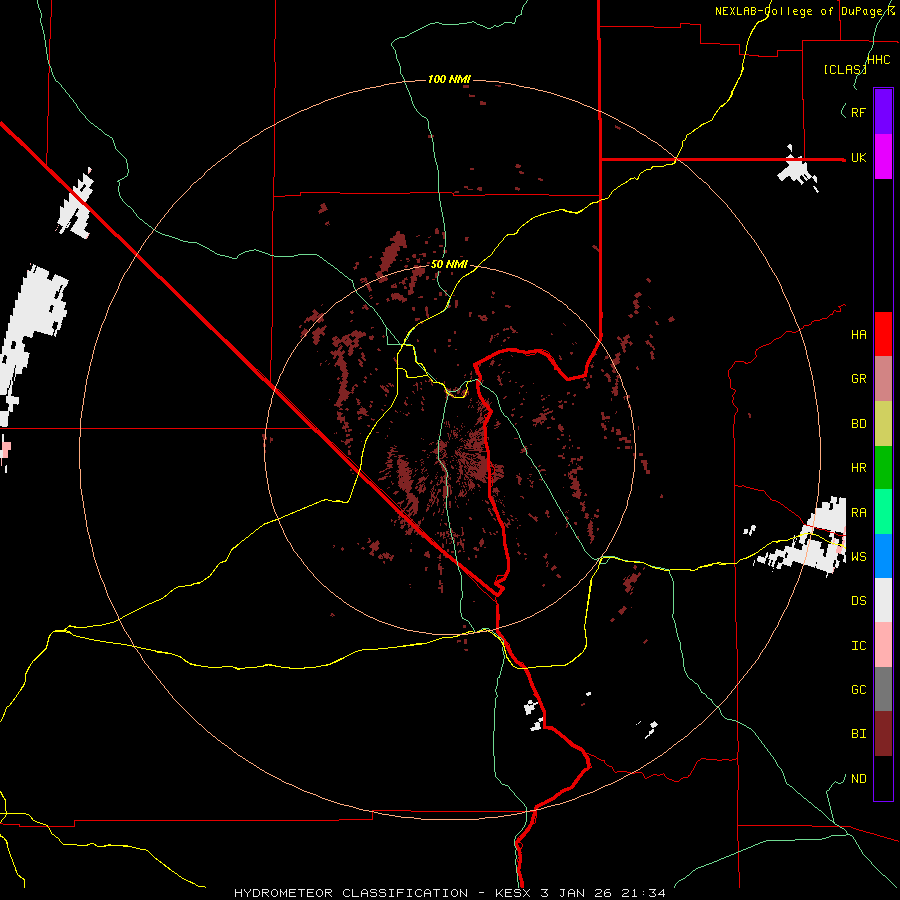Click the 'HHC' product code text
The height and width of the screenshot is (900, 900).
pyautogui.click(x=879, y=60)
